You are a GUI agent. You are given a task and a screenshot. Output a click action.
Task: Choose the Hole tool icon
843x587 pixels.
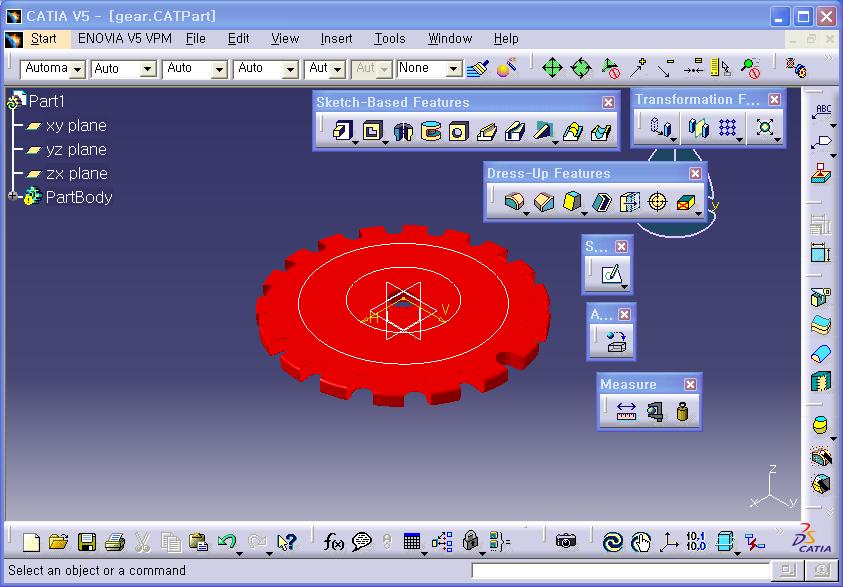(458, 132)
